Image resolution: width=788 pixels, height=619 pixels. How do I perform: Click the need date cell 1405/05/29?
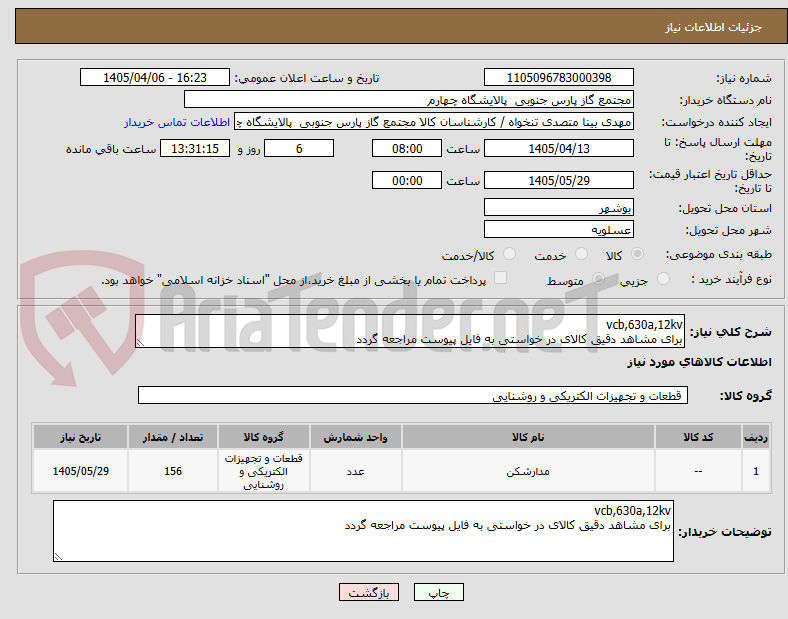(x=80, y=471)
